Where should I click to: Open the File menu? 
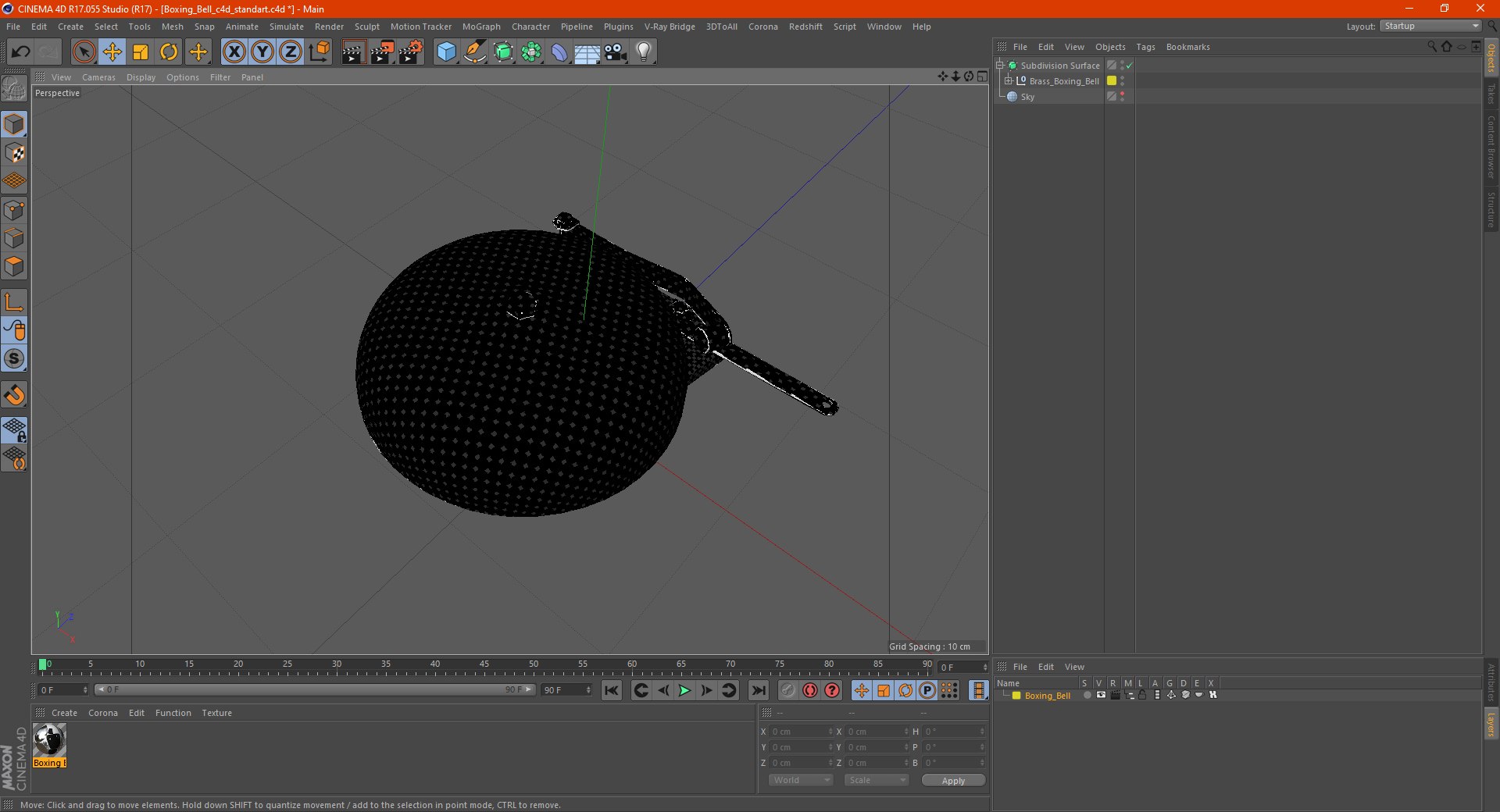pyautogui.click(x=13, y=27)
